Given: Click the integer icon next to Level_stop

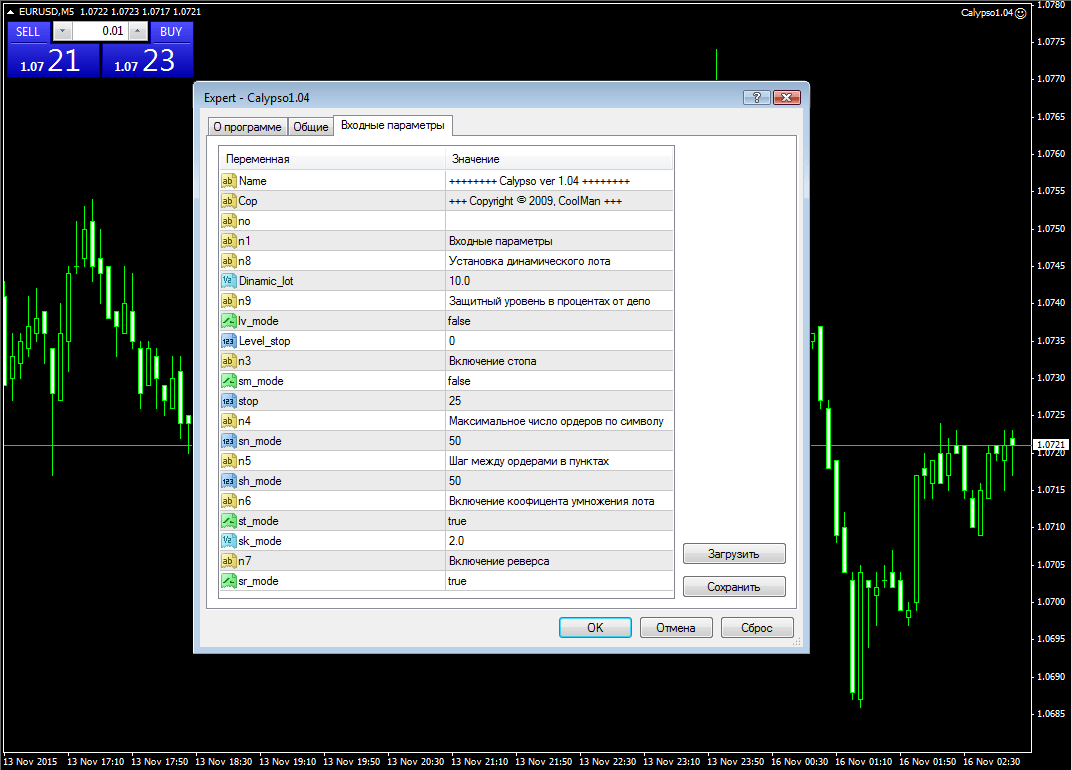Looking at the screenshot, I should 228,341.
